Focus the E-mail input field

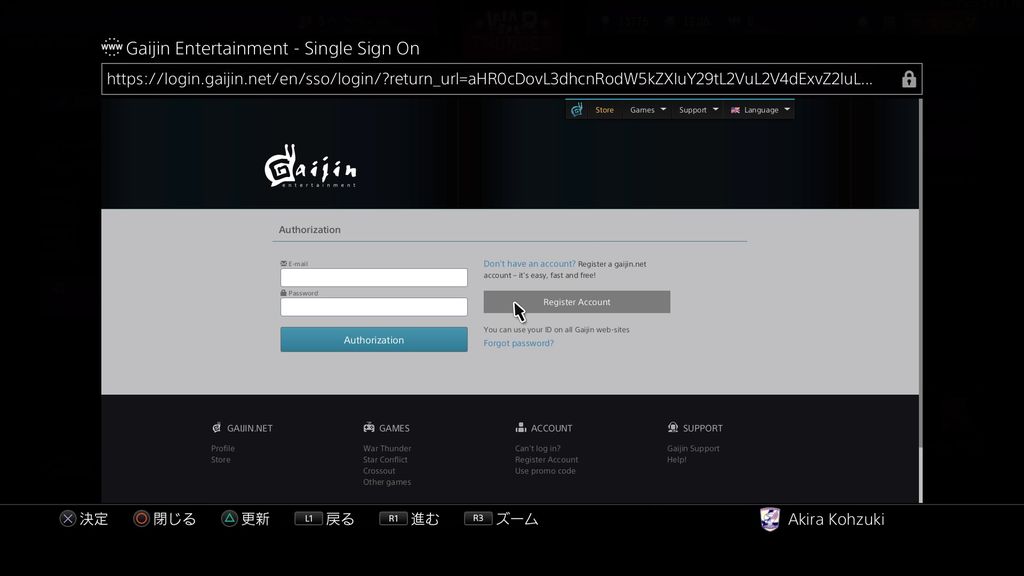374,277
